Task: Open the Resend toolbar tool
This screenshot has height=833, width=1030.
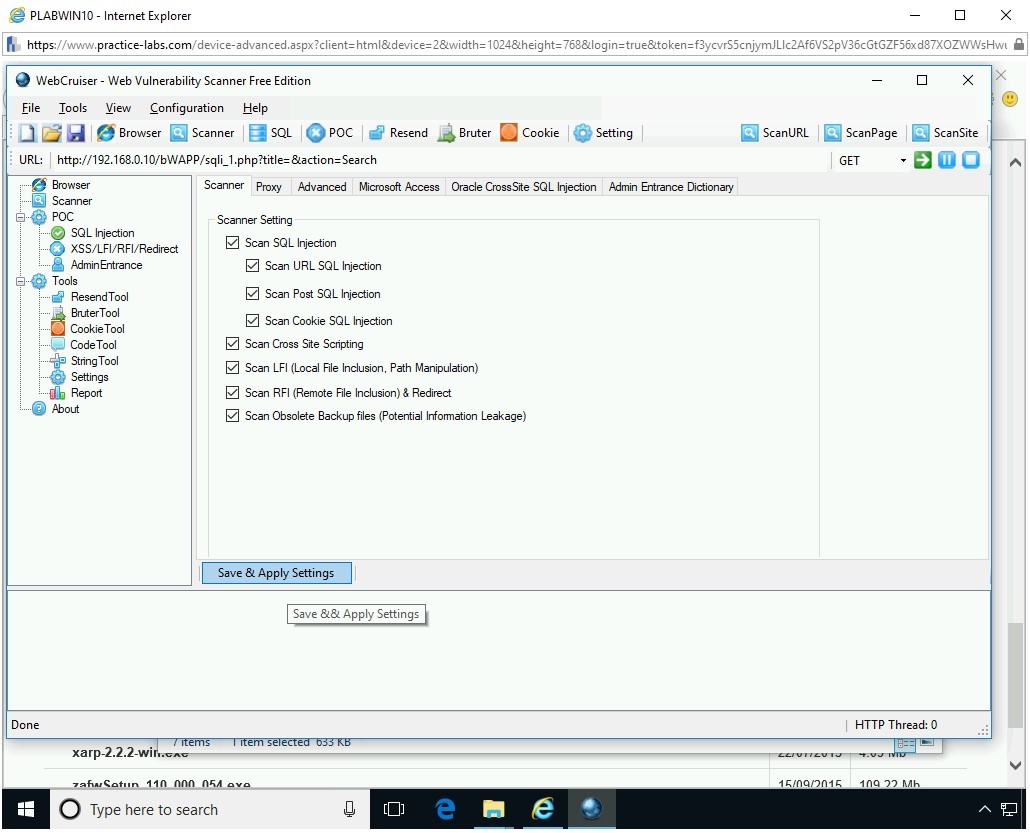Action: click(398, 133)
